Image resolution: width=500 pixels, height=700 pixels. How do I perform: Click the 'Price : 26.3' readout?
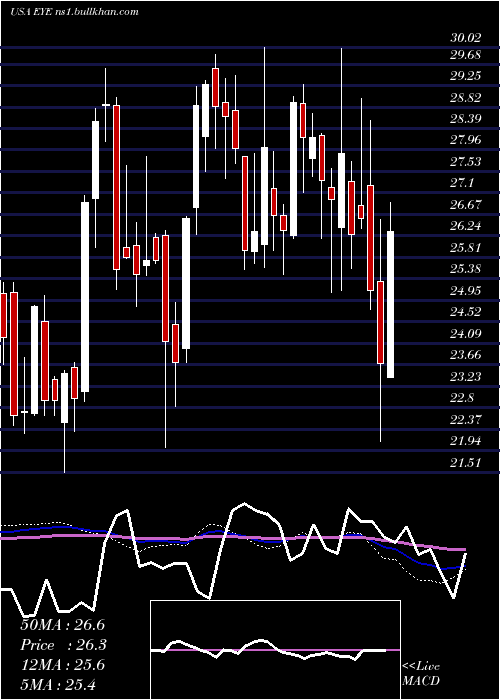[x=64, y=645]
